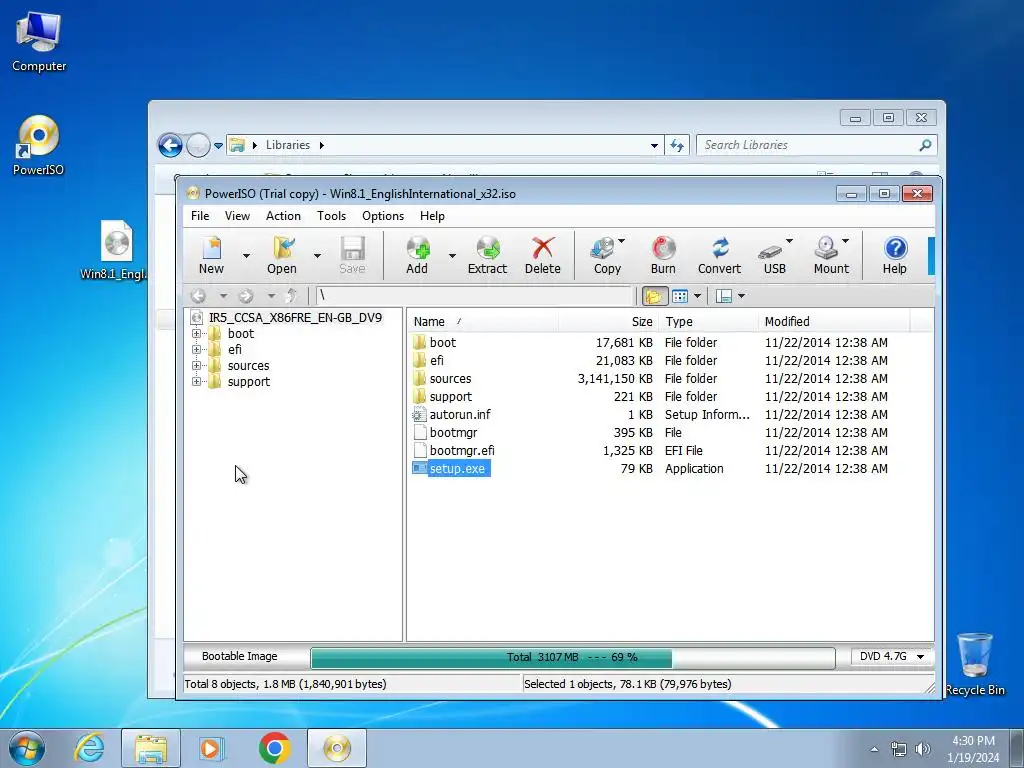The height and width of the screenshot is (768, 1024).
Task: Click the go up one level icon
Action: (x=292, y=296)
